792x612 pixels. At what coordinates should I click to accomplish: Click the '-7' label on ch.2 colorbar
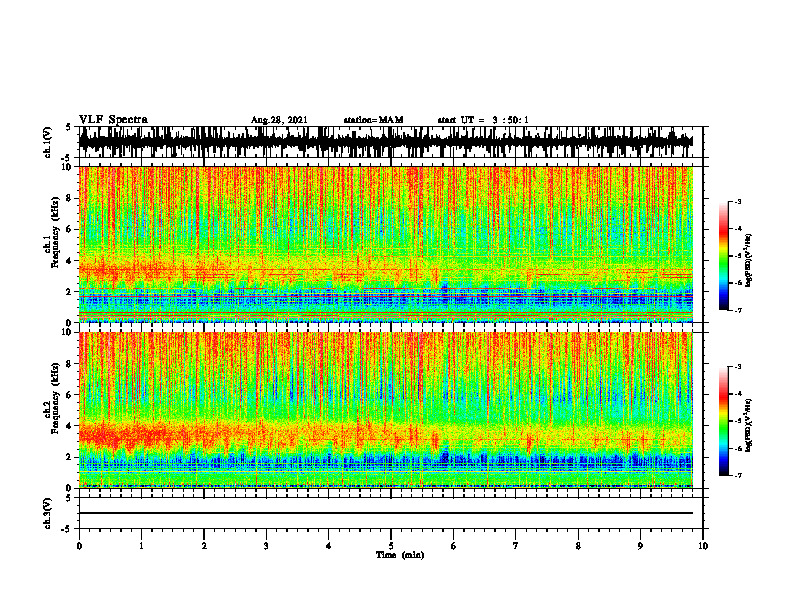coord(737,475)
